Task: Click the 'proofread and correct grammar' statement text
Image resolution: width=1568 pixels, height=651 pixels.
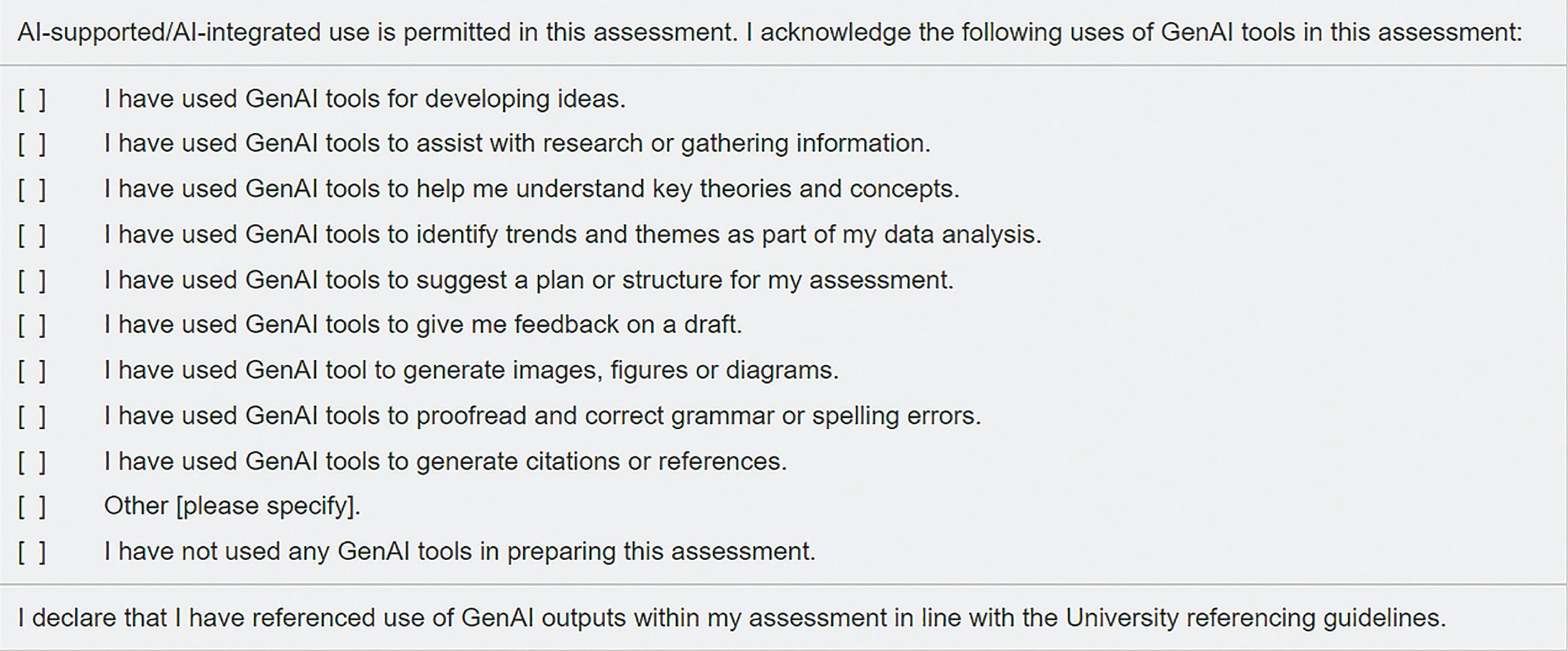Action: click(542, 416)
